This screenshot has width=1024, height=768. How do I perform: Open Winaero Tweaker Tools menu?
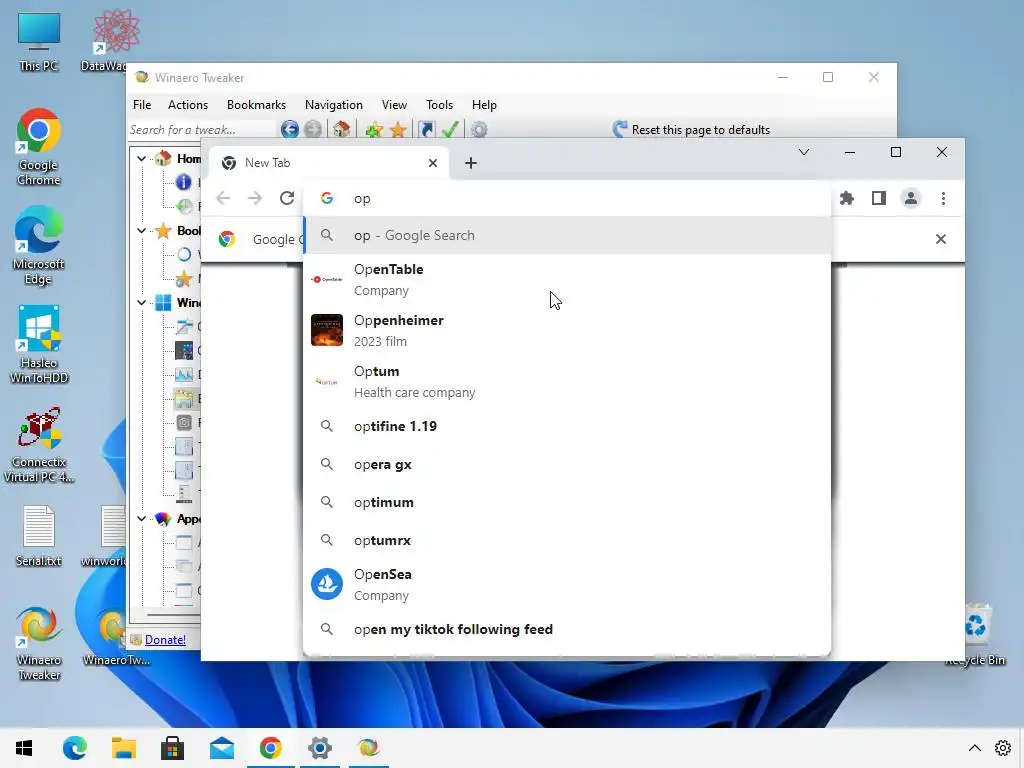point(440,105)
